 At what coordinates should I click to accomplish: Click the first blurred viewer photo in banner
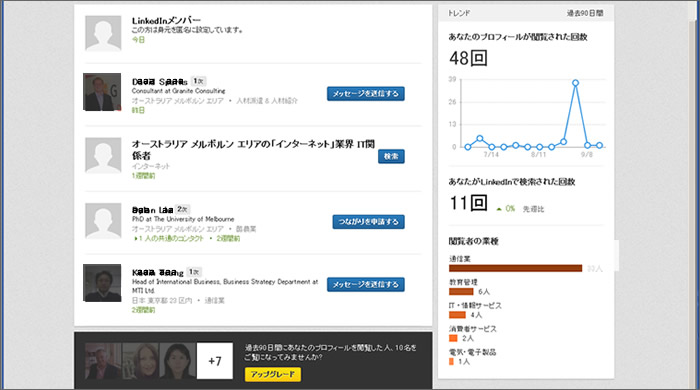tap(103, 361)
